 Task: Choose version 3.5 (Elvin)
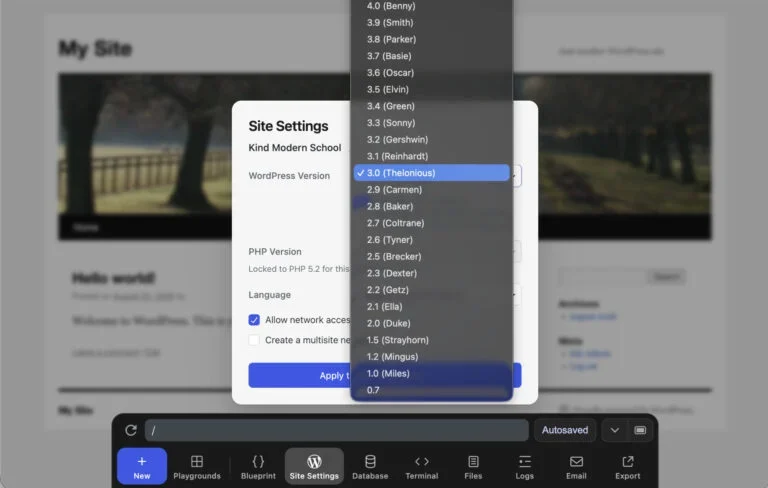(x=432, y=89)
